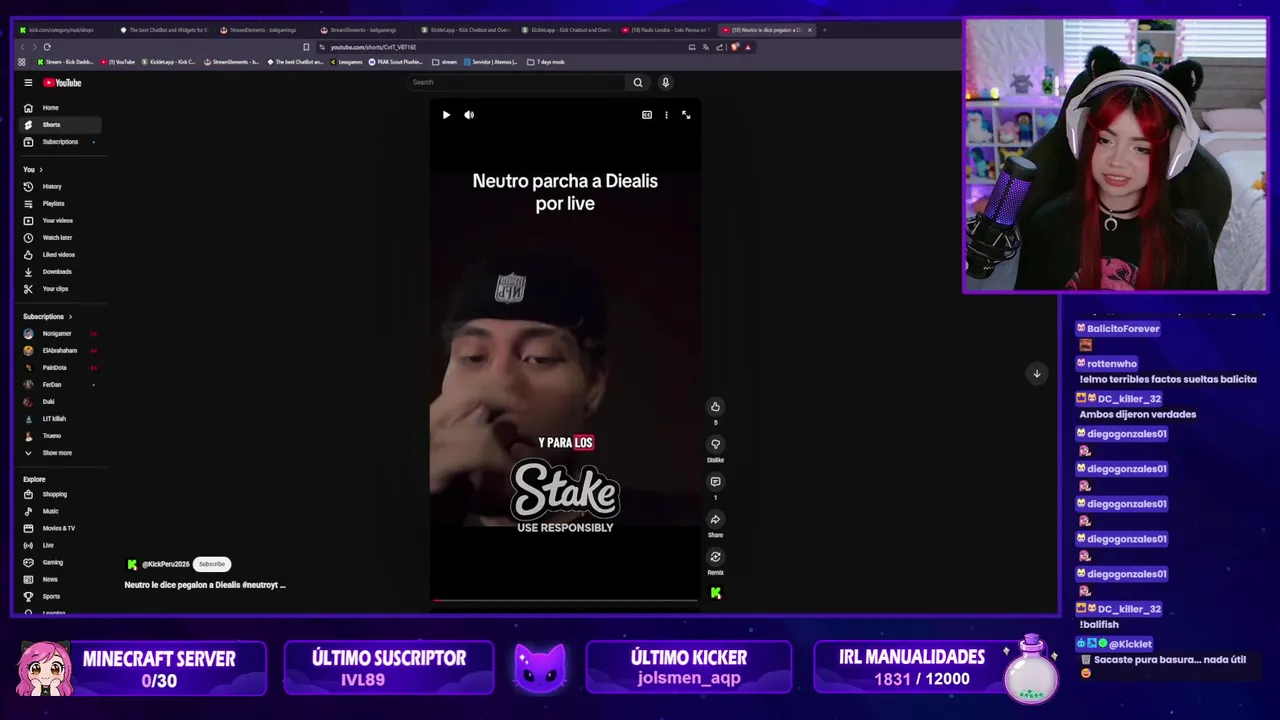
Task: Open ElAbrahaham channel subscription
Action: [x=59, y=351]
